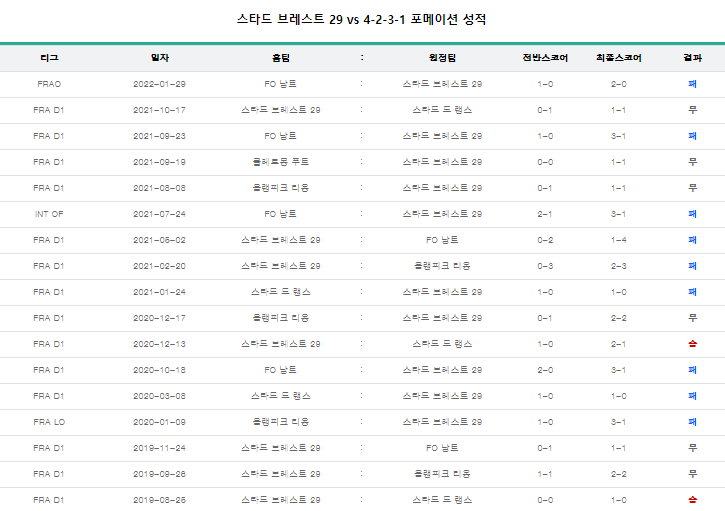
Task: Click the half-time score 1-1 on 2019-09-28
Action: pyautogui.click(x=545, y=474)
